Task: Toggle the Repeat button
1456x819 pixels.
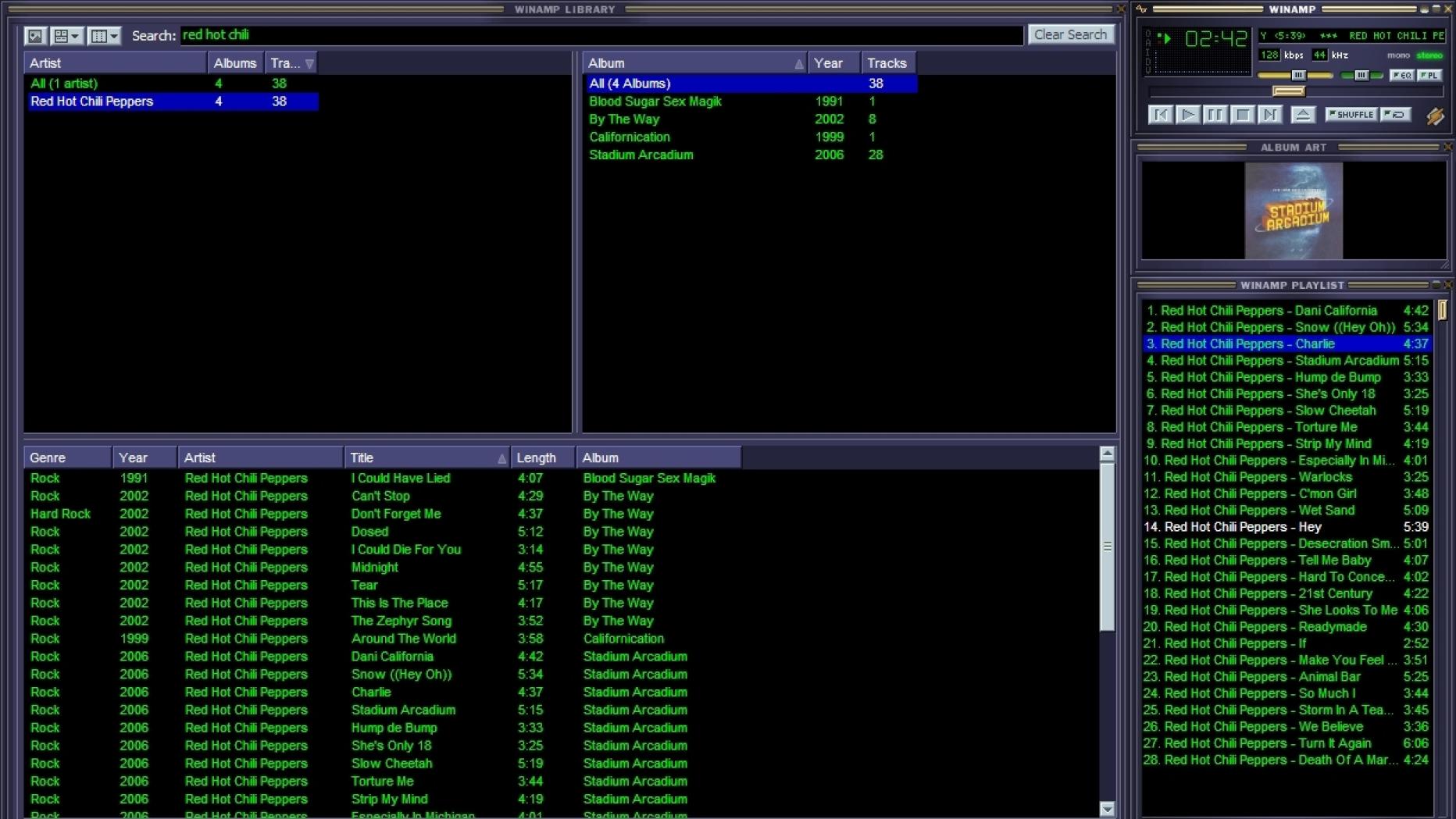Action: click(x=1396, y=114)
